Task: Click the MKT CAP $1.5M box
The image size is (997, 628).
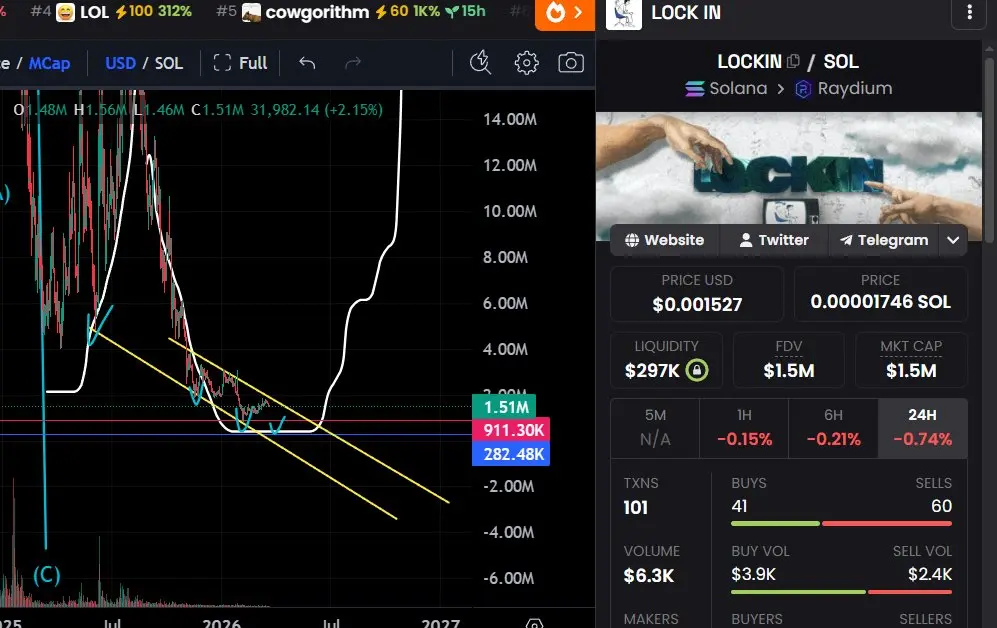Action: tap(911, 360)
